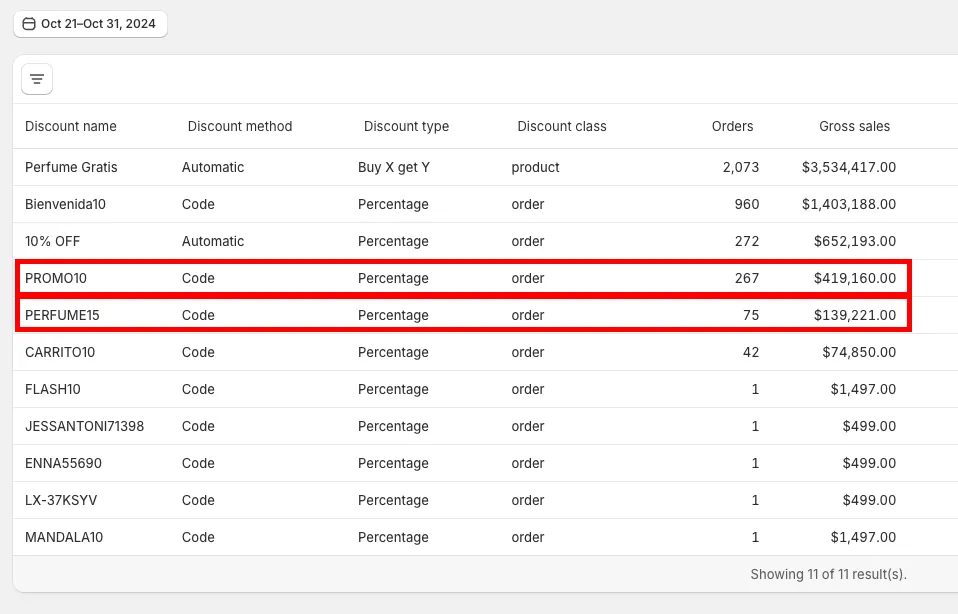Select the FLASH10 discount entry
The height and width of the screenshot is (614, 958).
53,389
